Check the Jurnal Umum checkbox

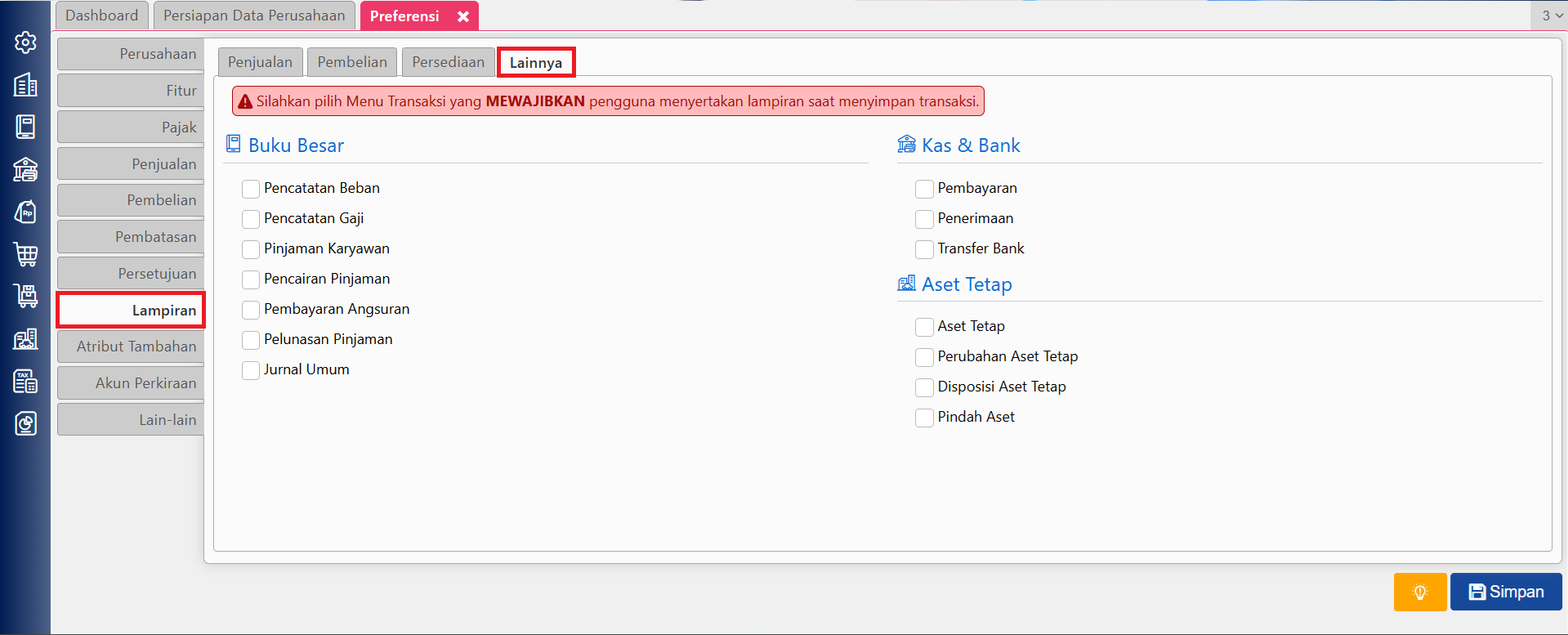point(251,370)
